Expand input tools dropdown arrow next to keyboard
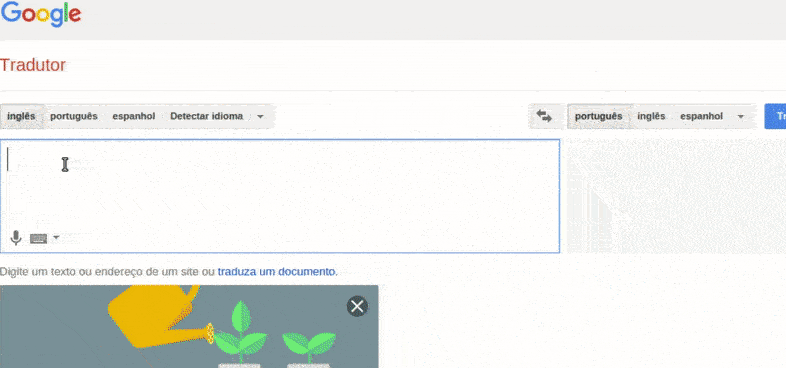786x368 pixels. 56,237
